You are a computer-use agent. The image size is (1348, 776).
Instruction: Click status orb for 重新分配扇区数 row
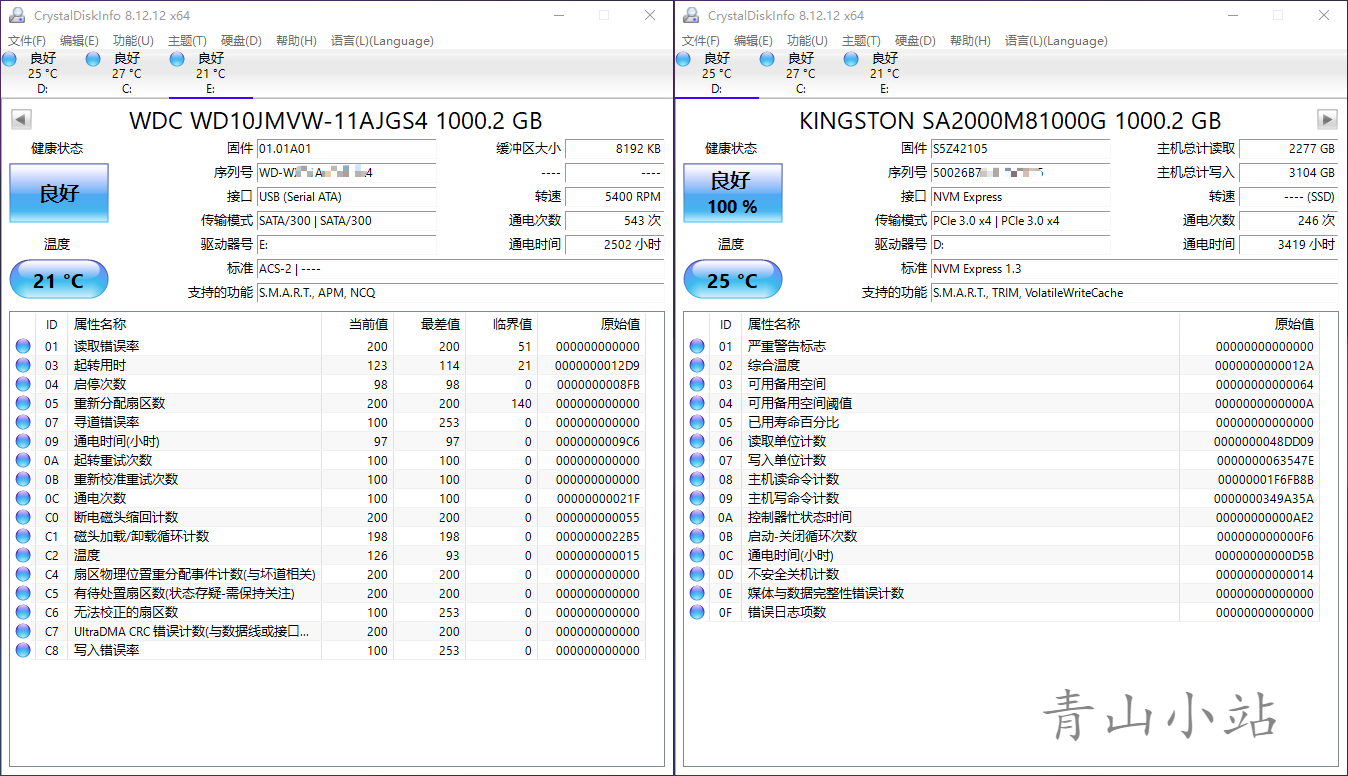23,403
